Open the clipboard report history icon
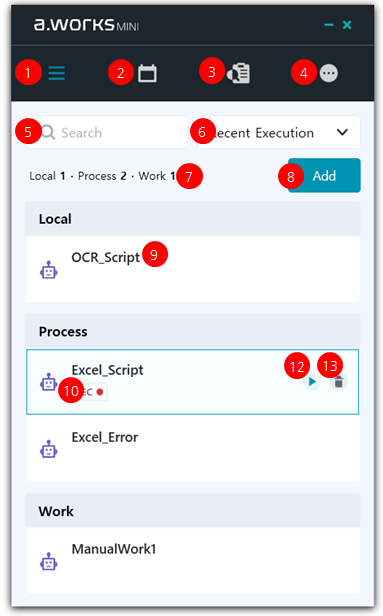This screenshot has height=616, width=383. [x=238, y=73]
